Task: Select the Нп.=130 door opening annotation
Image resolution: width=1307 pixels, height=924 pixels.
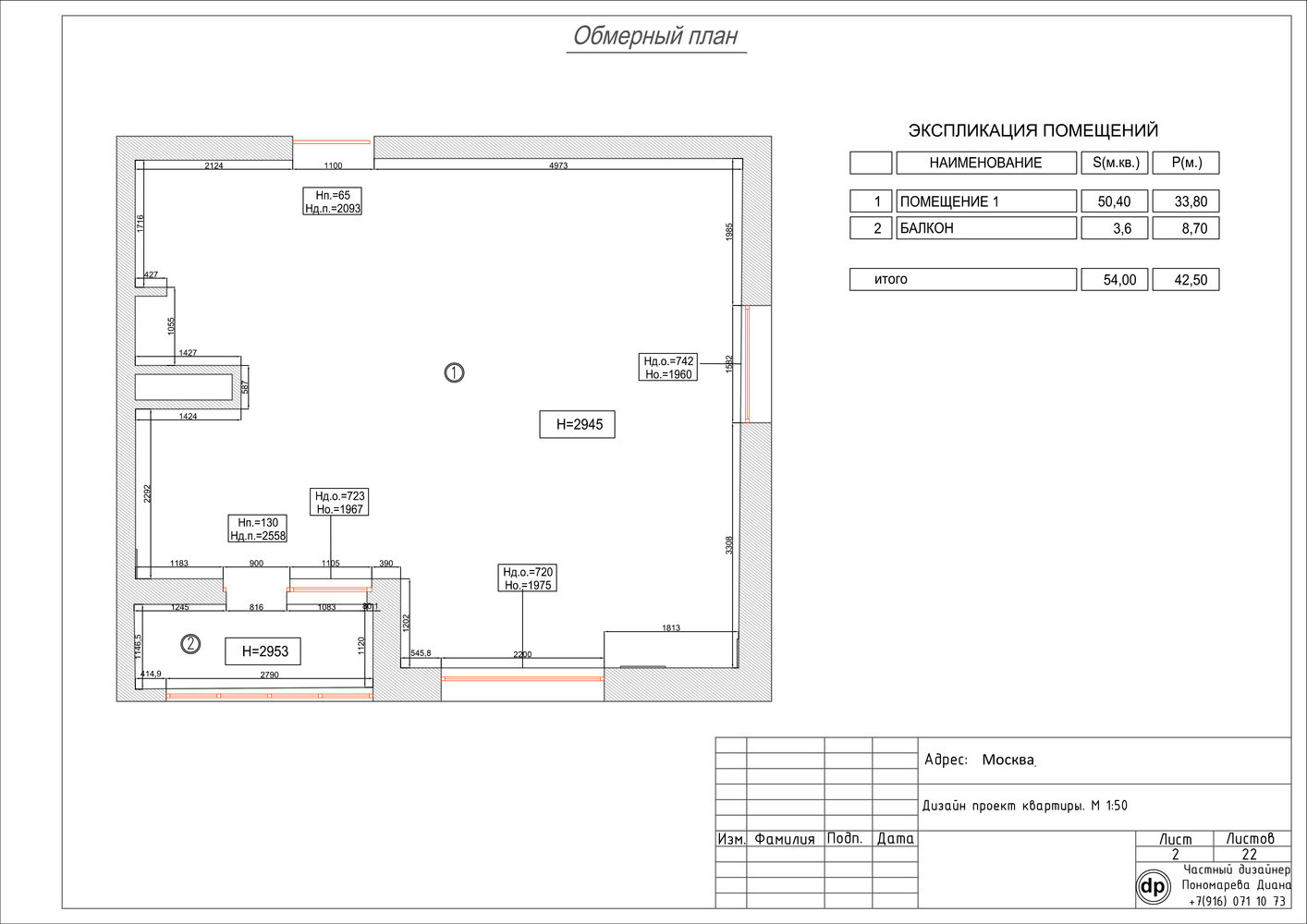Action: coord(258,529)
